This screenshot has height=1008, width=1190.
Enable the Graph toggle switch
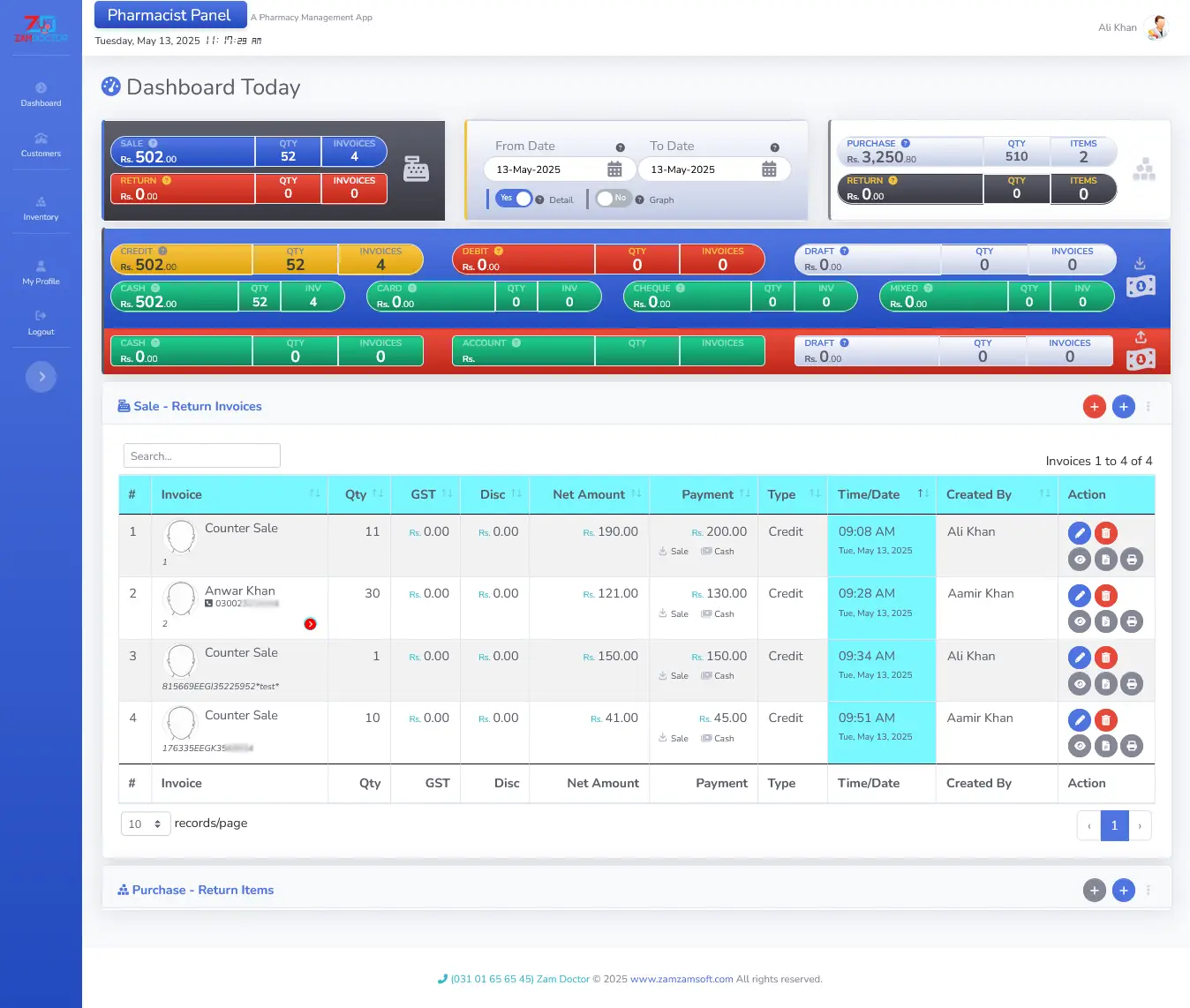click(x=614, y=199)
